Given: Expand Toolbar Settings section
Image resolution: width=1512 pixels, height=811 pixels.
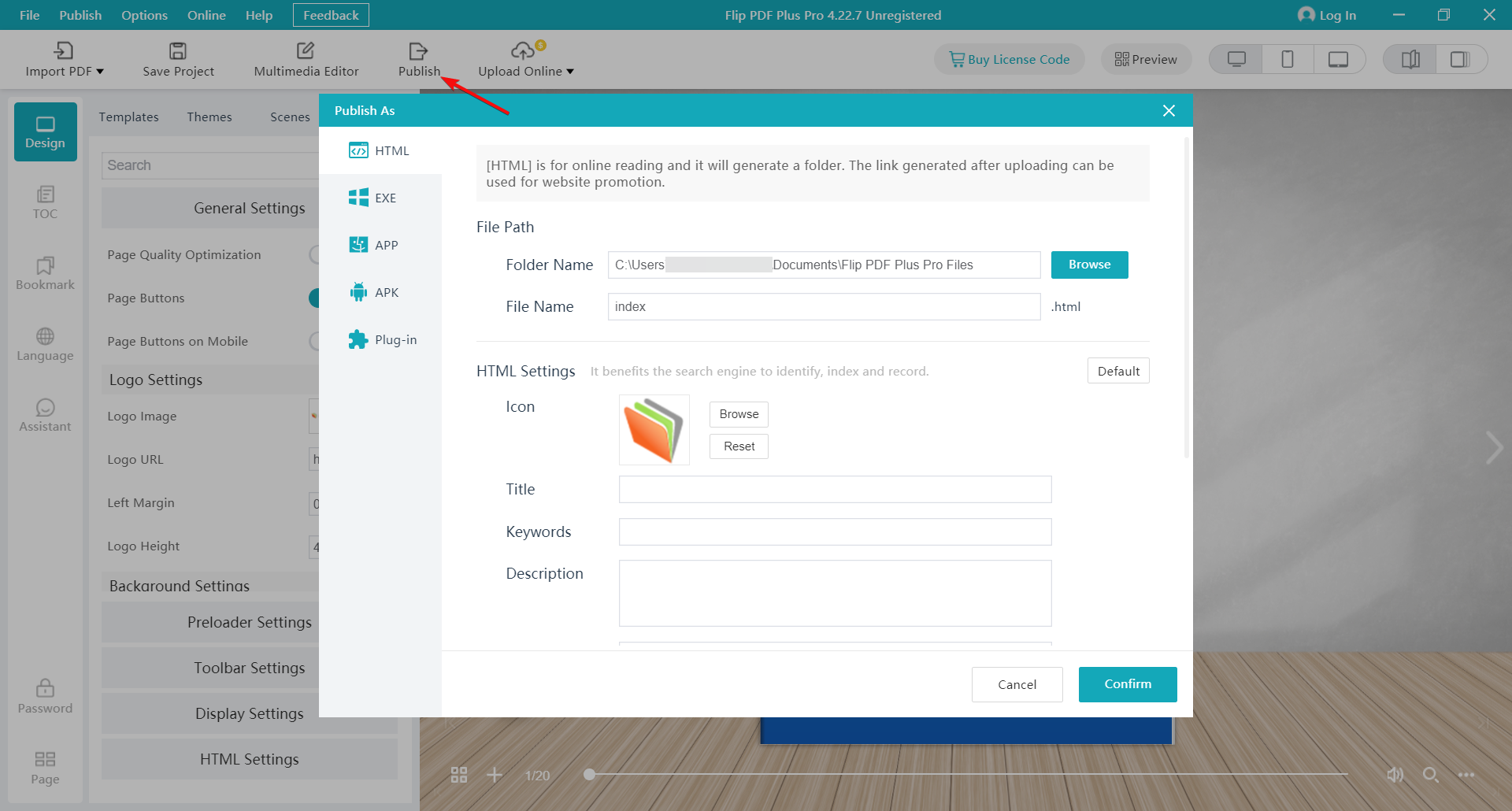Looking at the screenshot, I should pyautogui.click(x=249, y=668).
